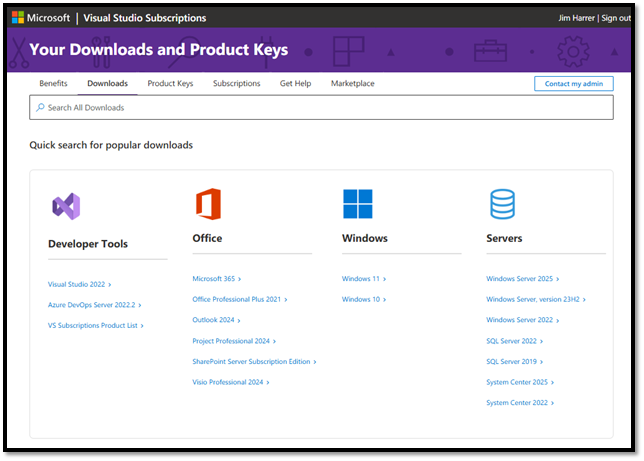Click the Visual Studio Developer Tools icon
The image size is (644, 461).
(65, 206)
